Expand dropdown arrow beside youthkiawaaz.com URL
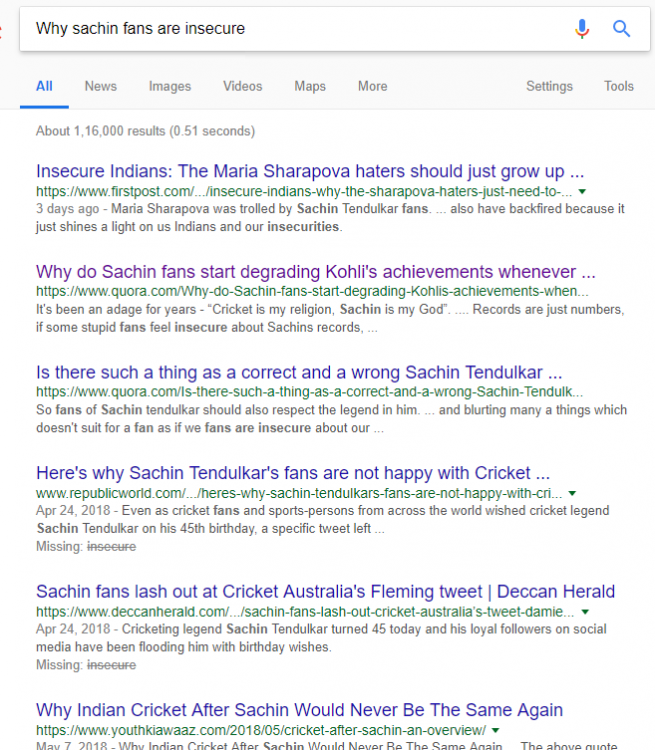Image resolution: width=655 pixels, height=750 pixels. (x=496, y=730)
